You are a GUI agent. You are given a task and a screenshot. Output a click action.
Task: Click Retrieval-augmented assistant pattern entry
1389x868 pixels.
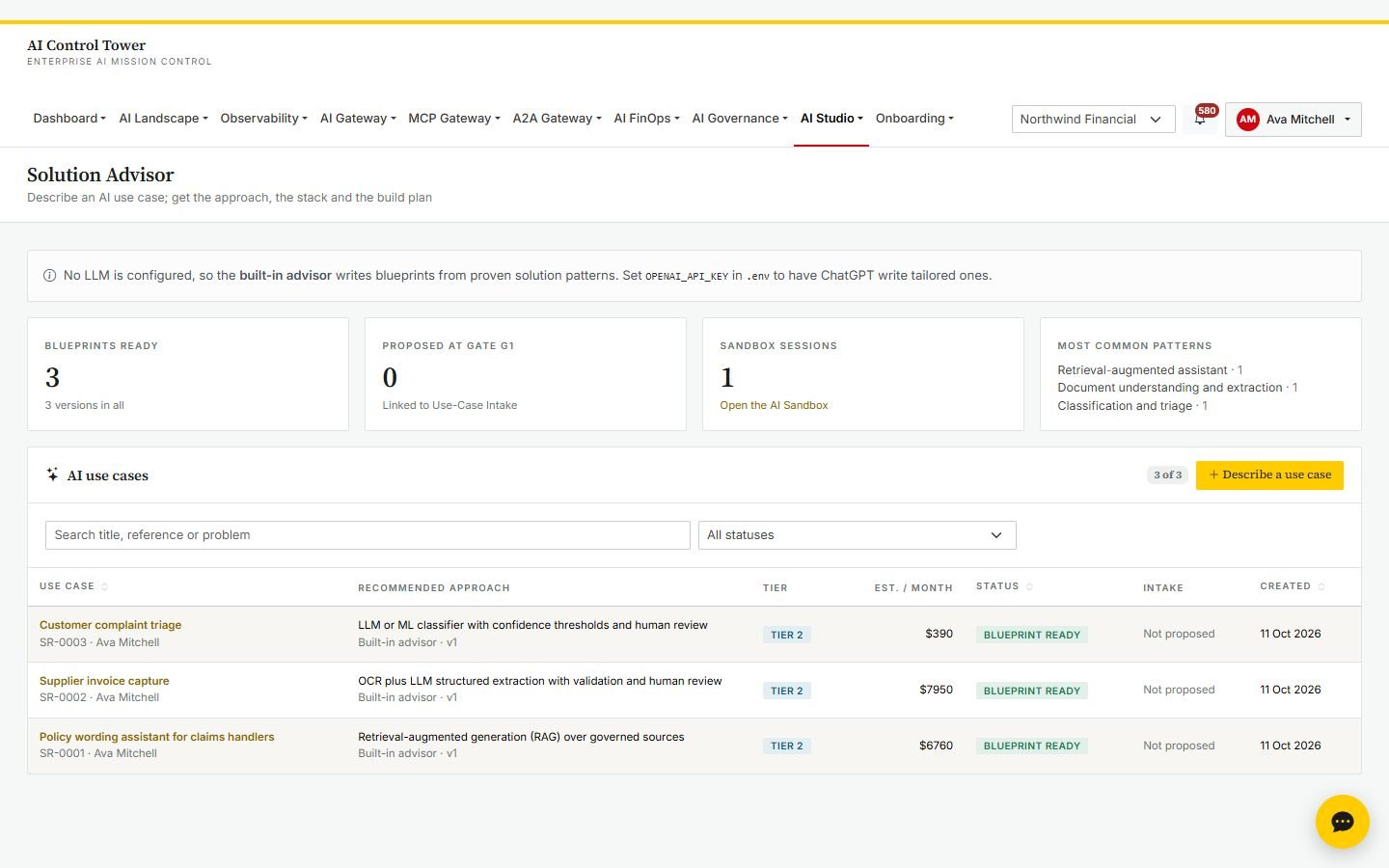(x=1150, y=370)
